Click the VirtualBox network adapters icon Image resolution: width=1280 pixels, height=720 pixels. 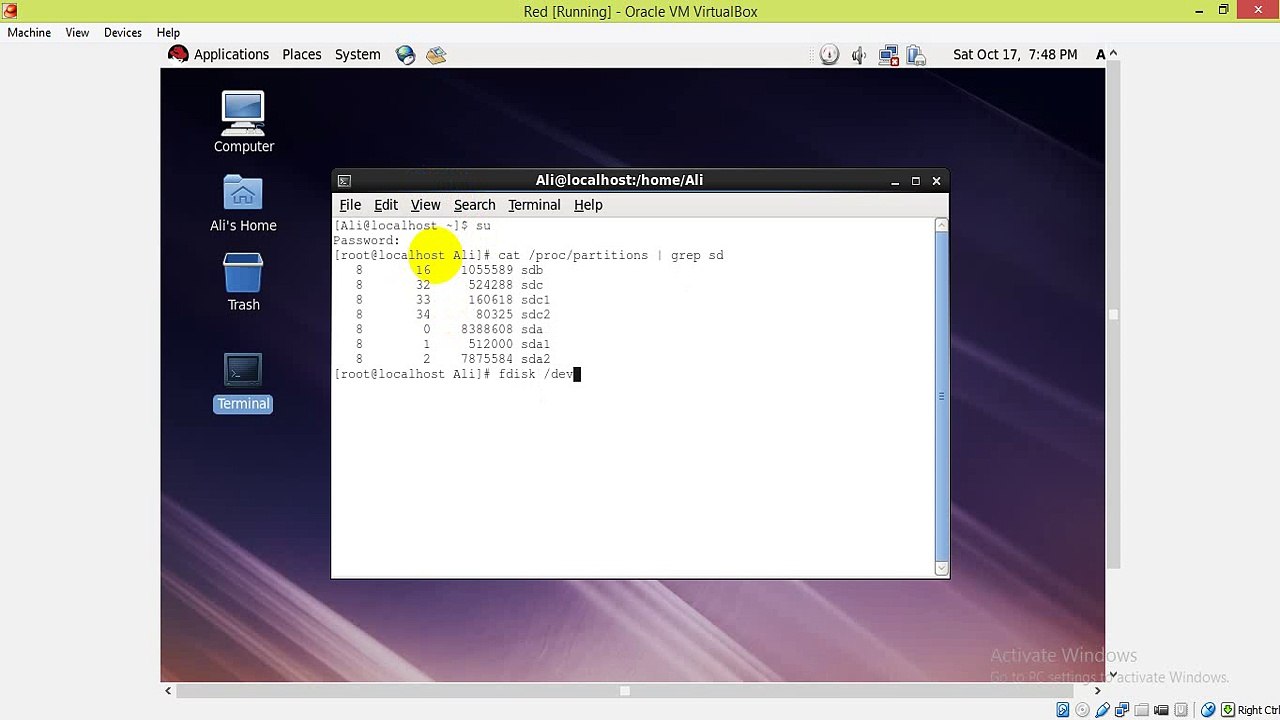pyautogui.click(x=1123, y=710)
